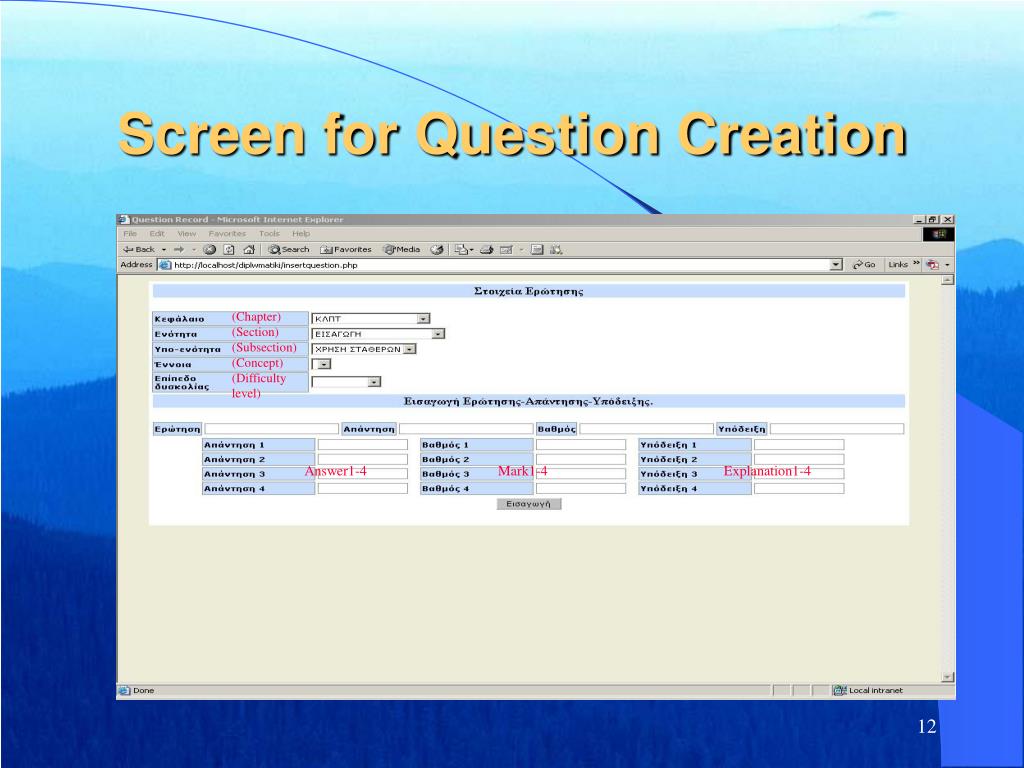Click the Εισαγωγή submit button
Screen dimensions: 1024x768
click(x=529, y=504)
